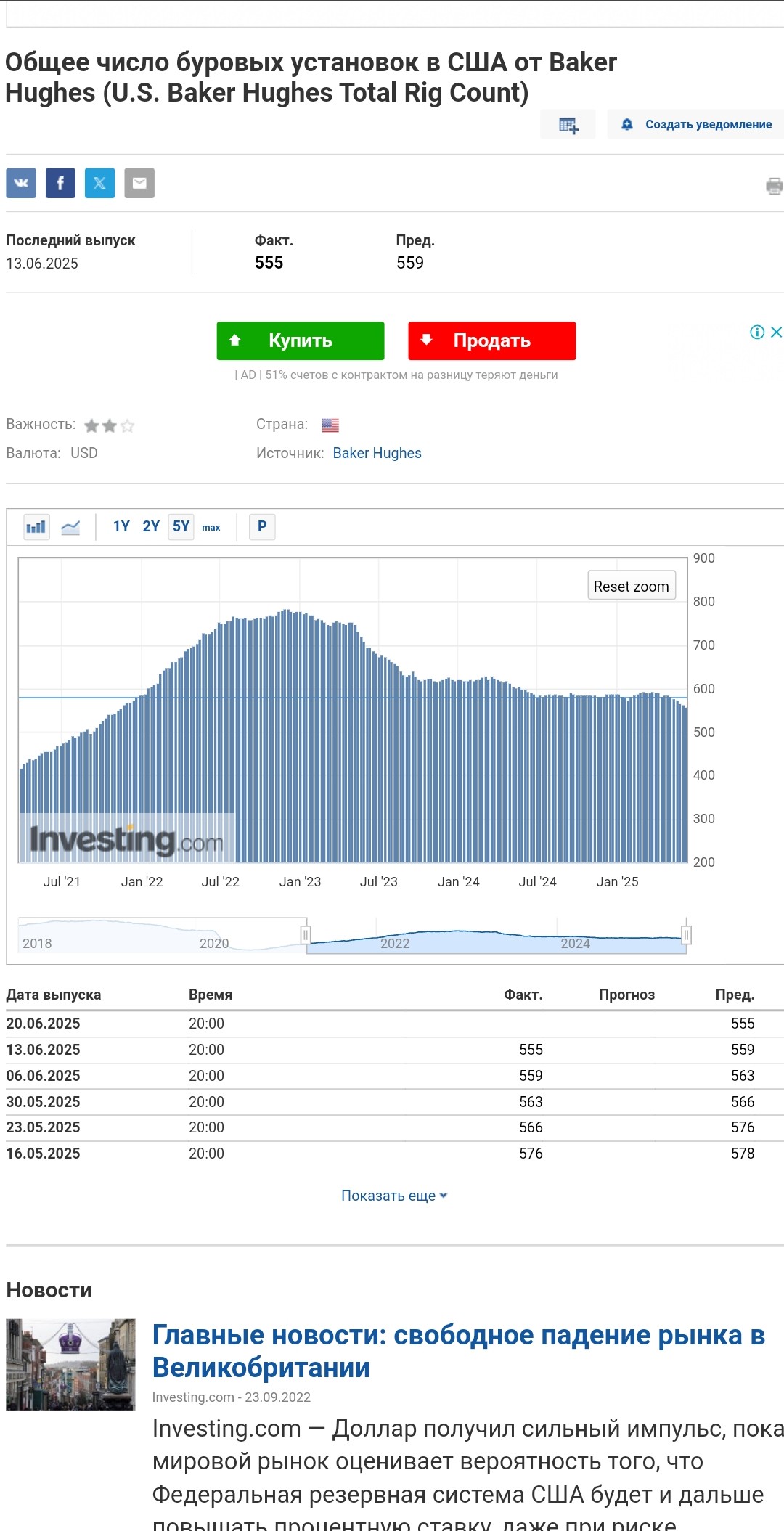
Task: Click the 2018 area in chart navigator
Action: [x=37, y=943]
